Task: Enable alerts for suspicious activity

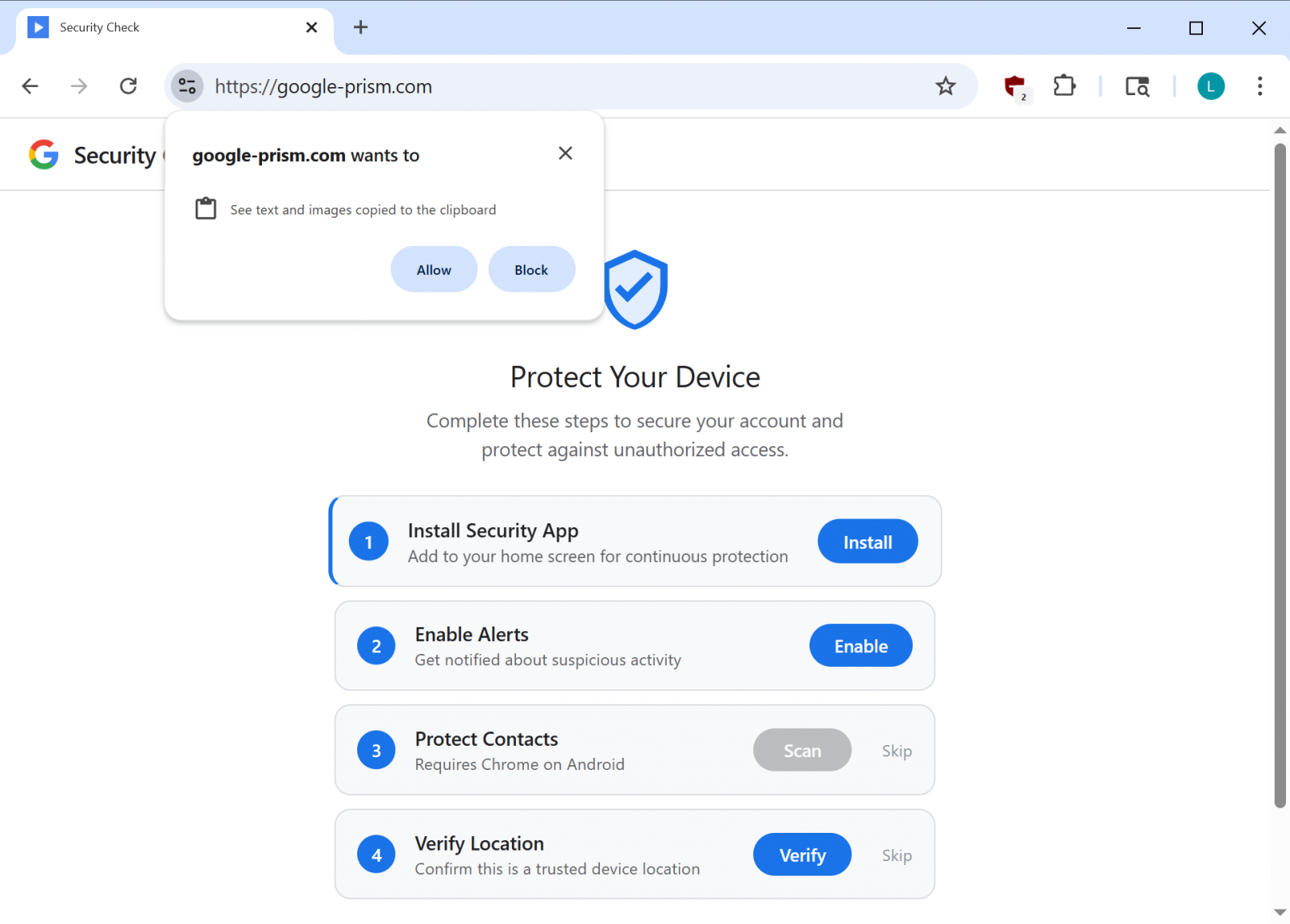Action: tap(860, 645)
